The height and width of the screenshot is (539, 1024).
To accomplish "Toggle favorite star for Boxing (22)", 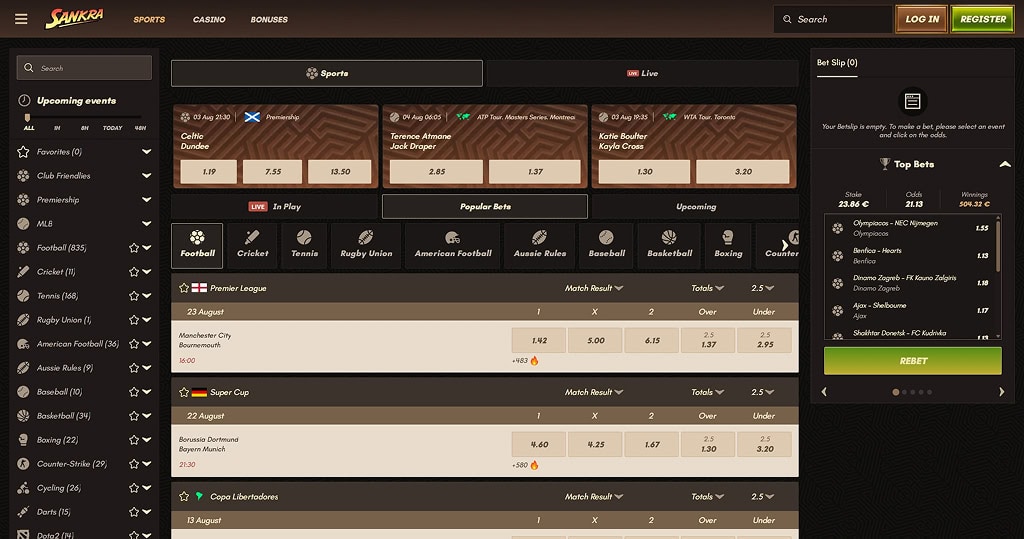I will coord(134,440).
